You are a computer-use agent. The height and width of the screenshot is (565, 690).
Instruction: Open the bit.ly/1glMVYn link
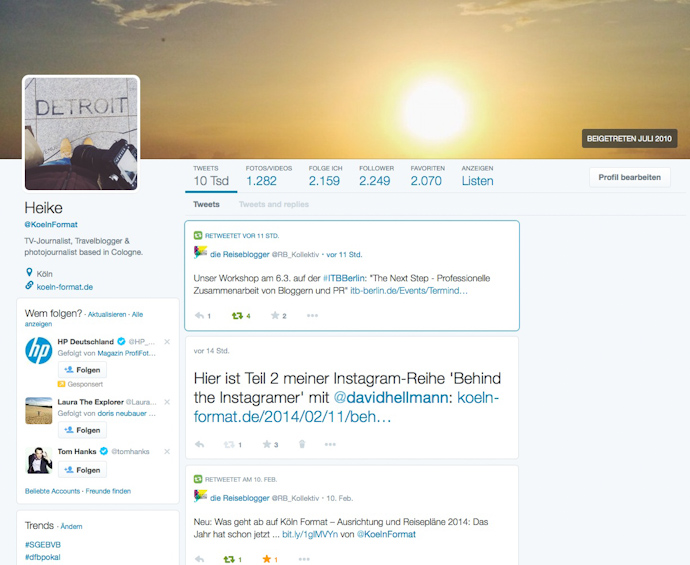(310, 534)
